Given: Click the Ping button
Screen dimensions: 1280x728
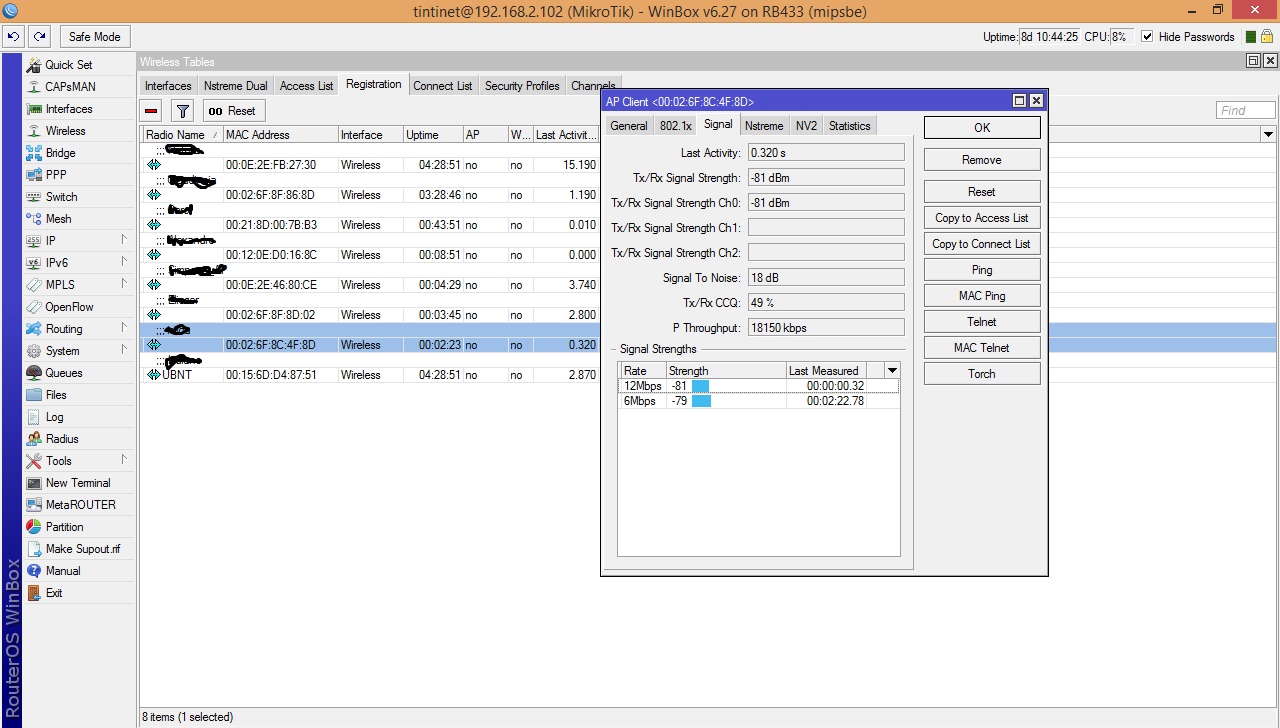Looking at the screenshot, I should click(982, 270).
